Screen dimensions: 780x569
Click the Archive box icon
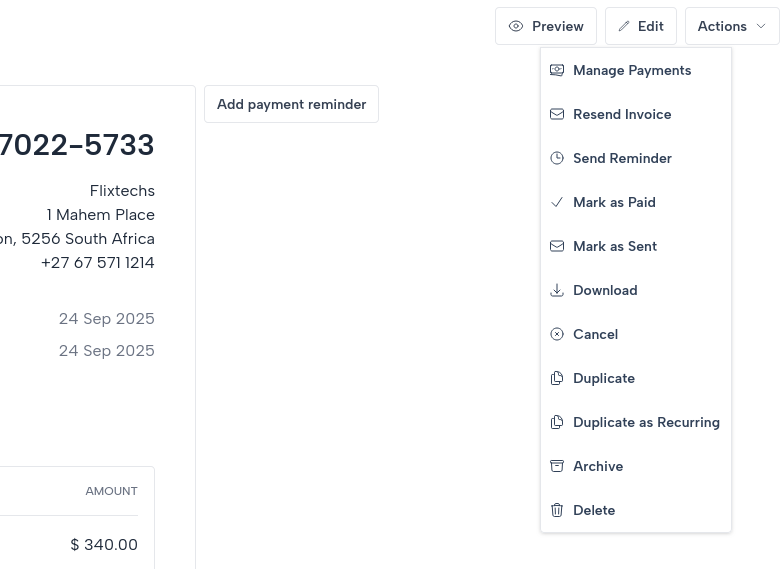[557, 466]
